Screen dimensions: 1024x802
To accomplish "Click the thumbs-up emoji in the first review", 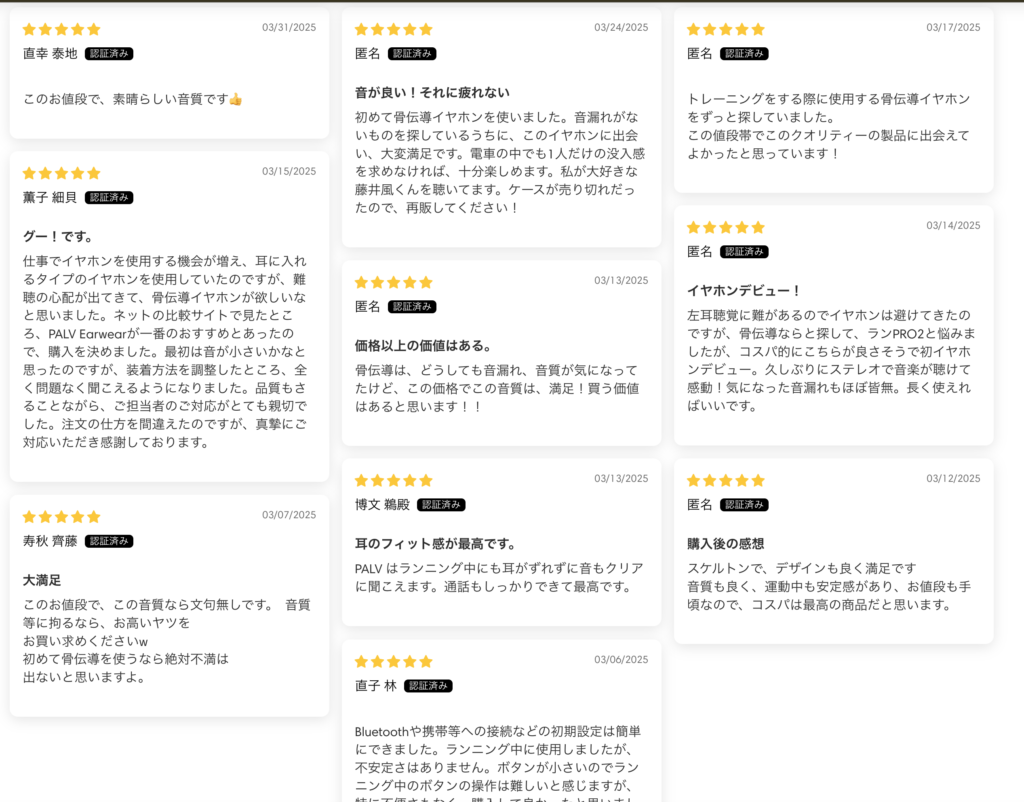I will (x=236, y=99).
